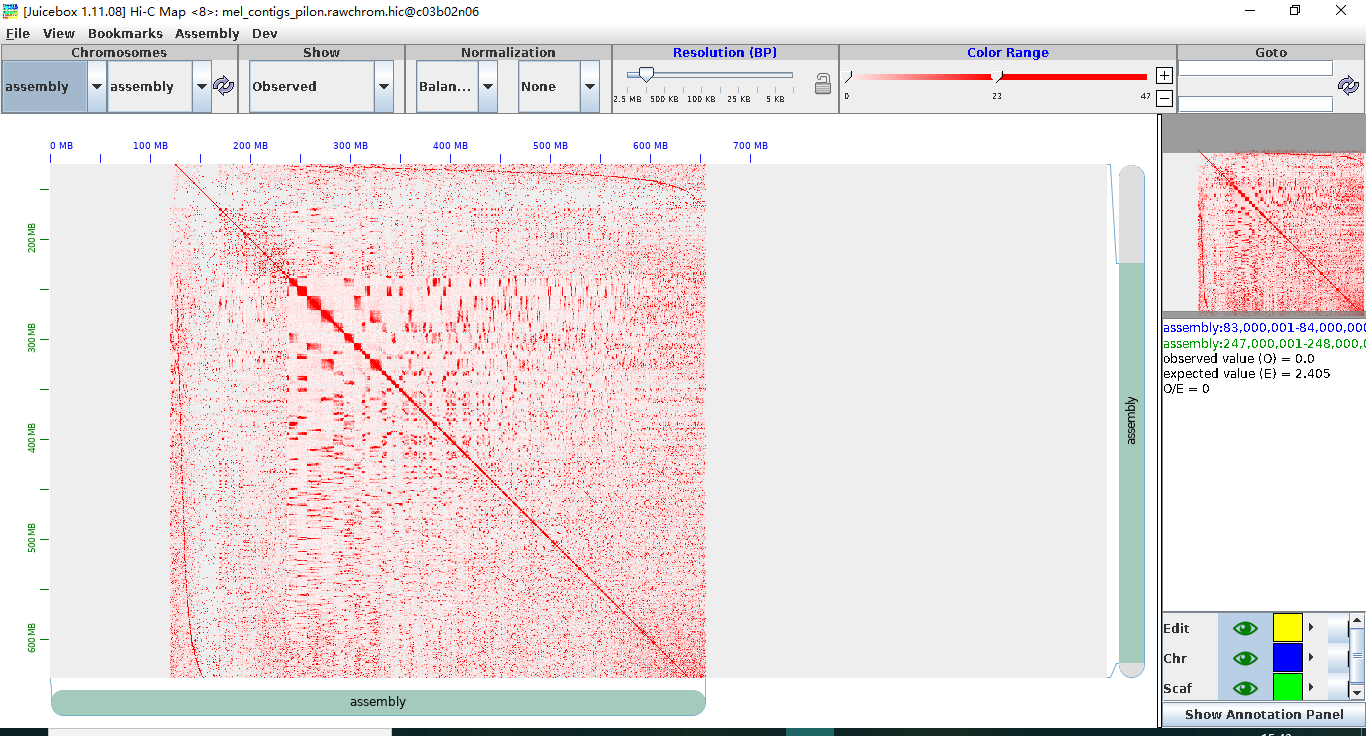The height and width of the screenshot is (736, 1366).
Task: Click the Goto refresh arrows icon
Action: pos(1349,86)
